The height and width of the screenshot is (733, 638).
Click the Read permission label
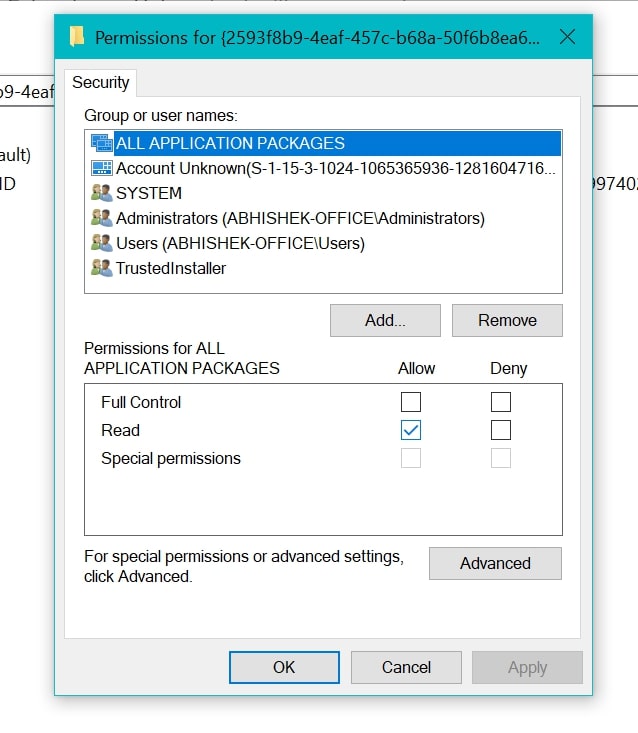120,430
